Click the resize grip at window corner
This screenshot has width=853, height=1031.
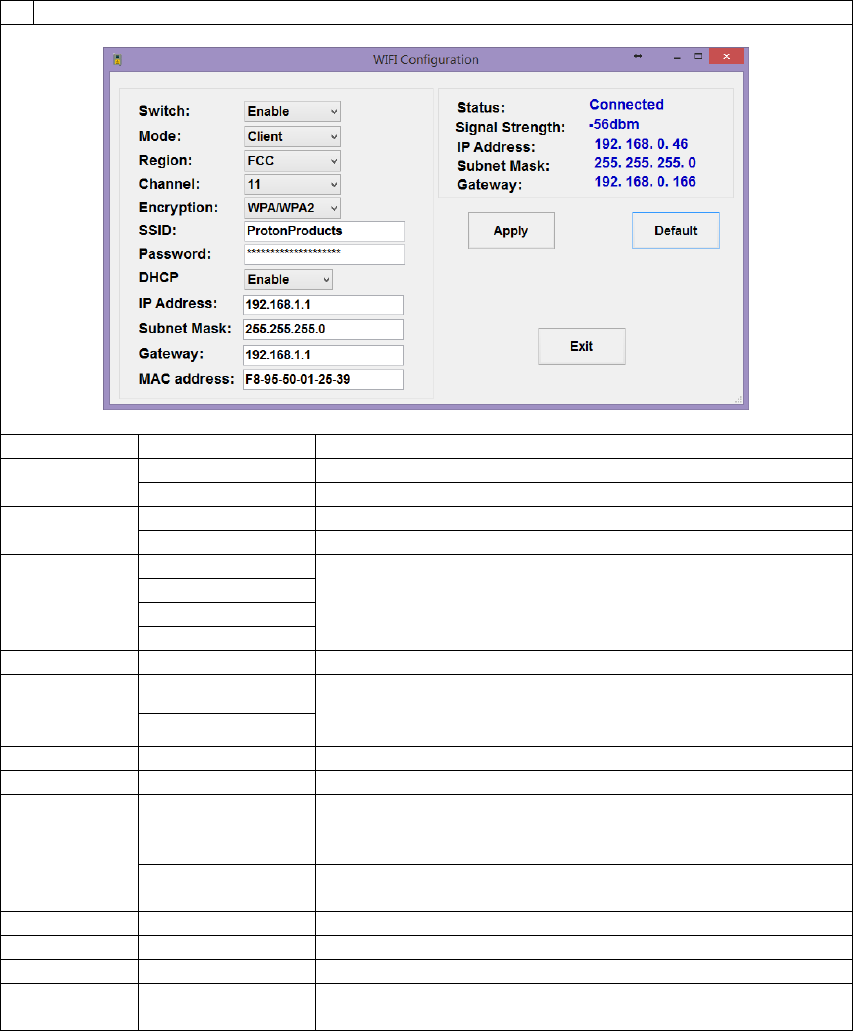pyautogui.click(x=739, y=399)
